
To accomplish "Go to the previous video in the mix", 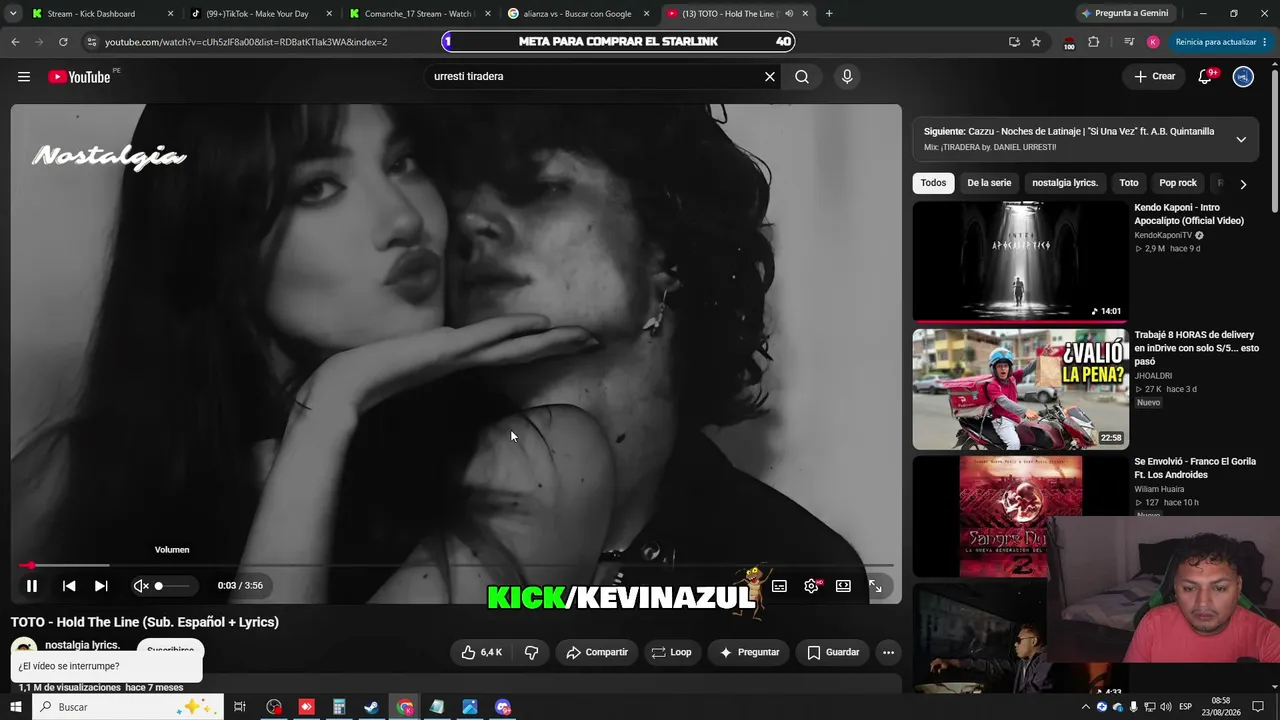I will coord(69,586).
